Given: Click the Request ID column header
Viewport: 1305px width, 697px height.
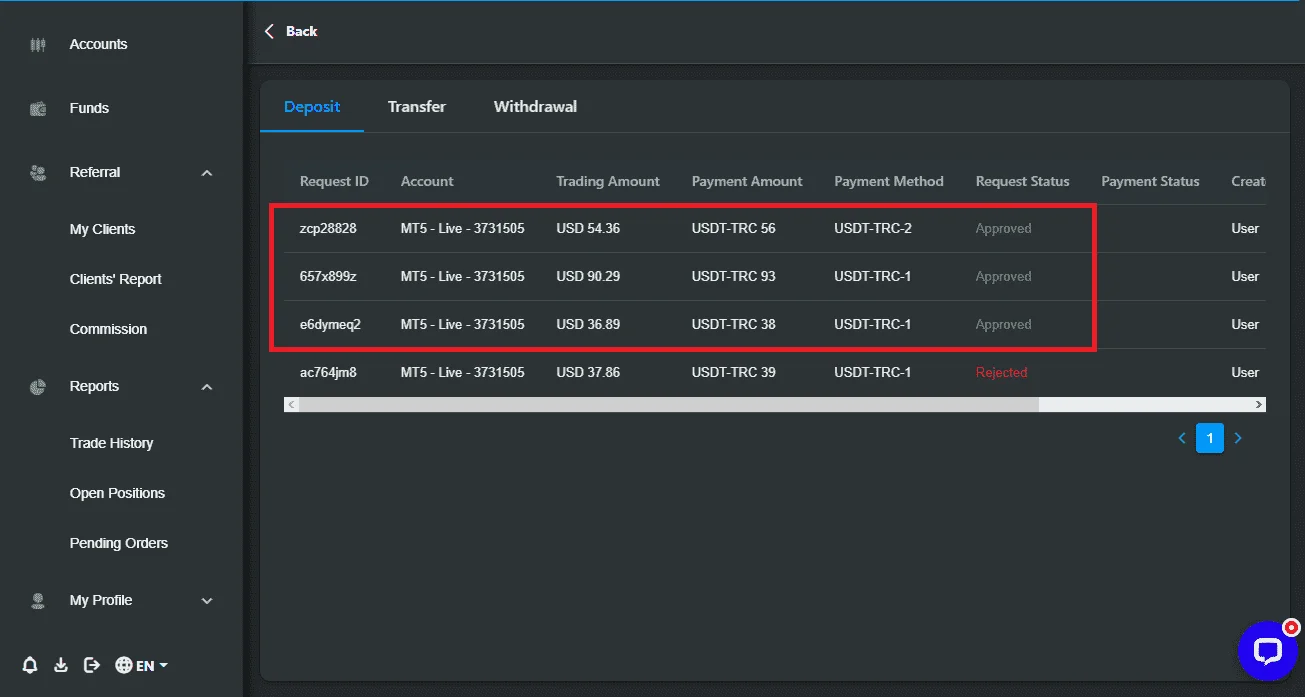Looking at the screenshot, I should coord(334,182).
